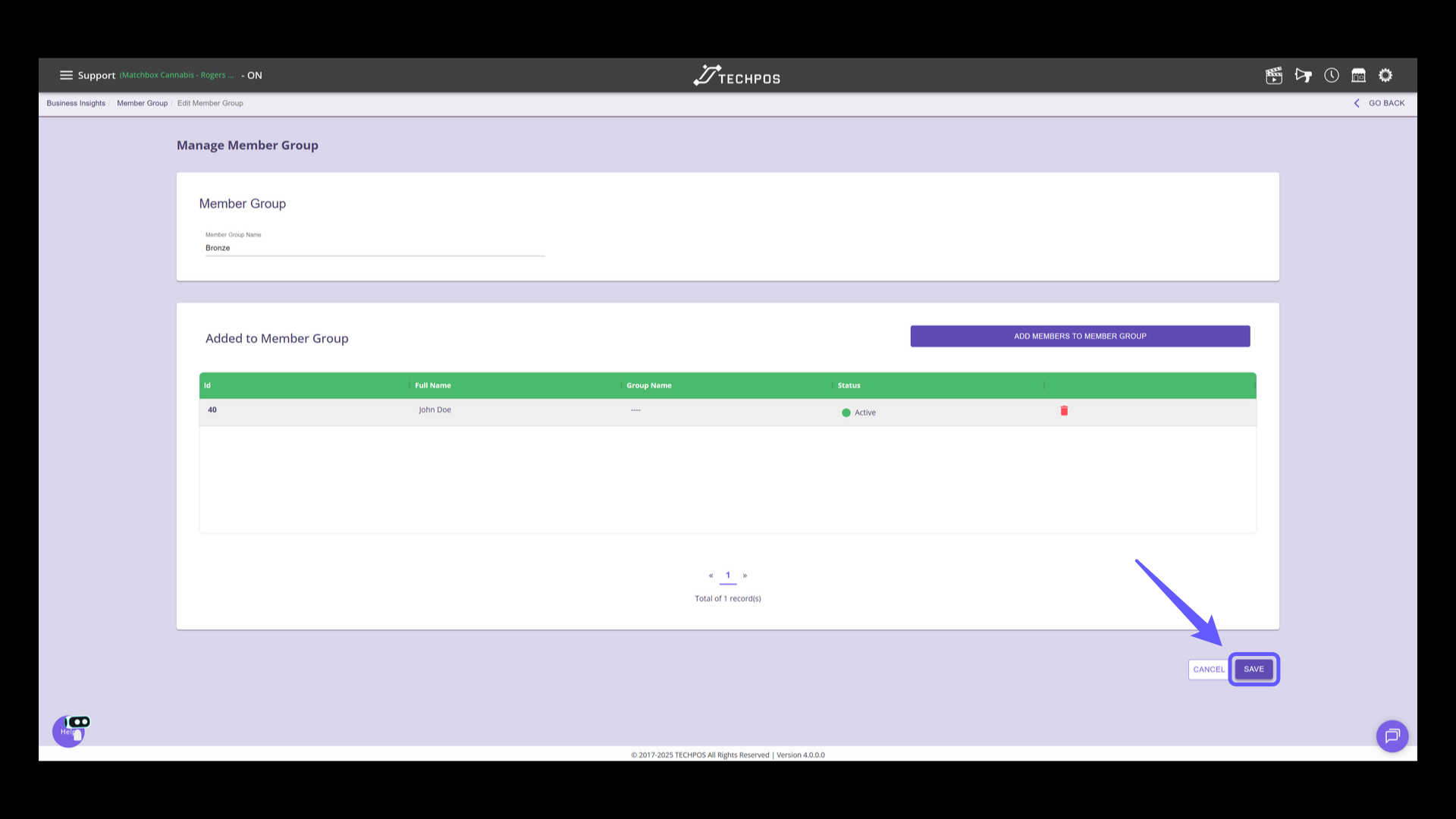
Task: Open the megaphone announcements icon
Action: (x=1303, y=75)
